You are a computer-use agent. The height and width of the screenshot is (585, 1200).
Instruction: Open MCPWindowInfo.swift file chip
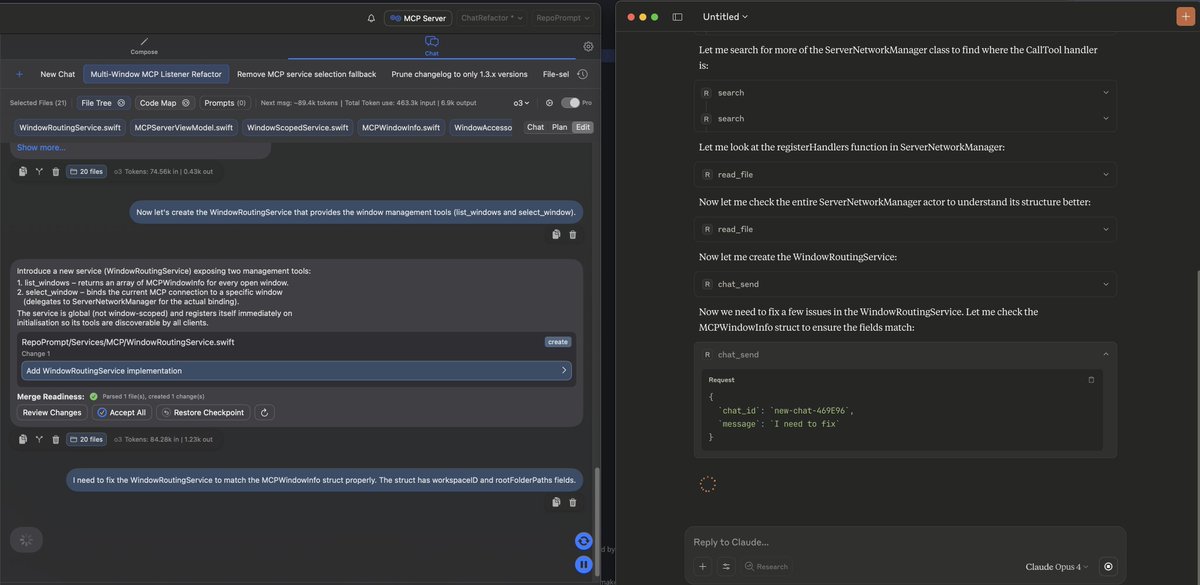(400, 127)
